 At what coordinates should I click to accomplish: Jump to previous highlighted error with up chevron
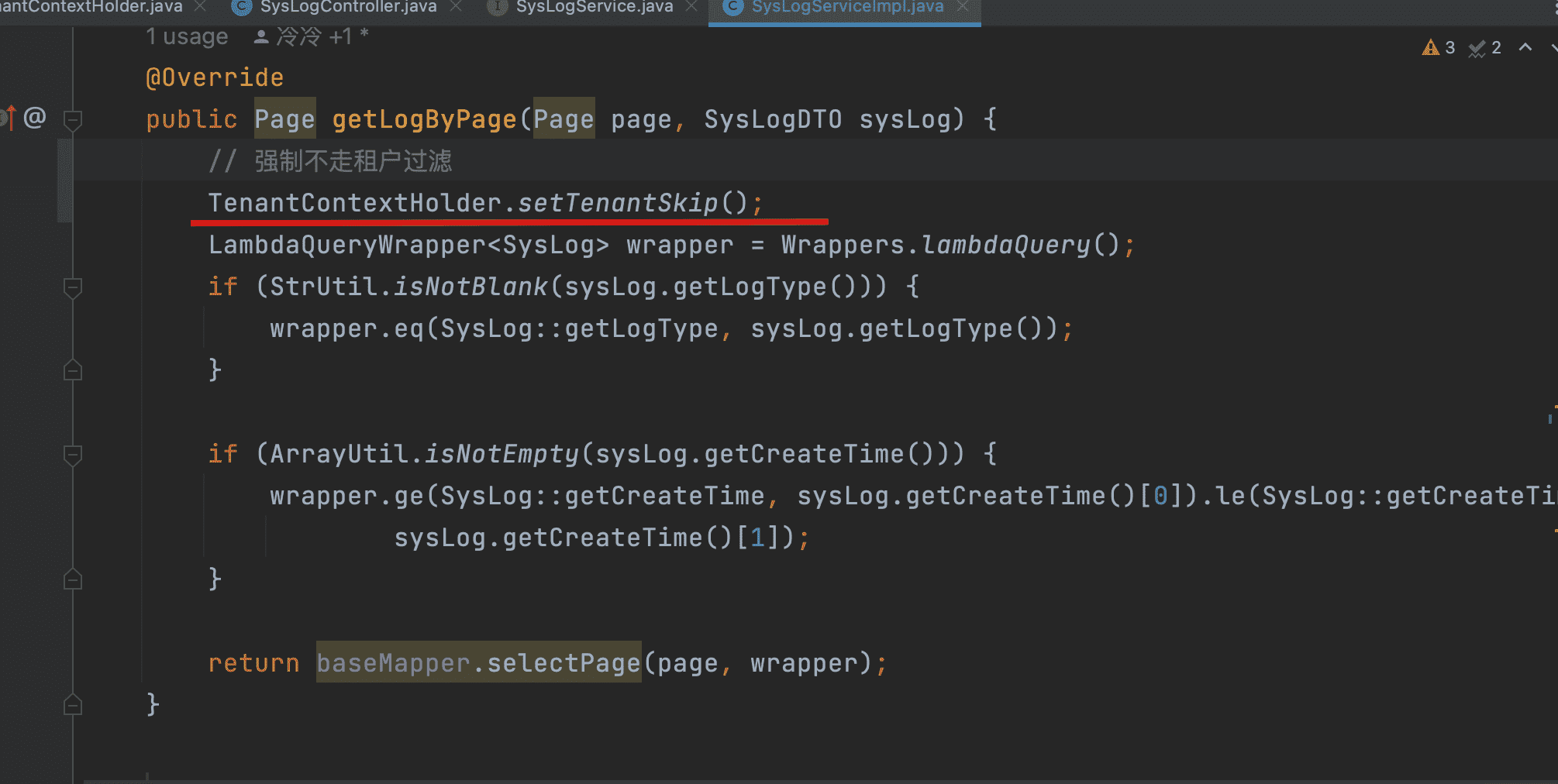pyautogui.click(x=1525, y=47)
